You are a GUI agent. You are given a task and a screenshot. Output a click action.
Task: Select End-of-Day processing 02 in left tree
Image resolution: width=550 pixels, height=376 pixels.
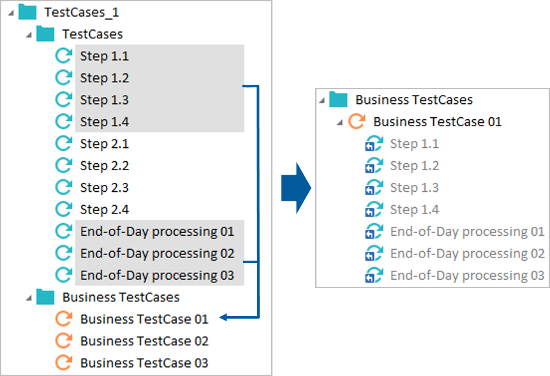[x=157, y=253]
